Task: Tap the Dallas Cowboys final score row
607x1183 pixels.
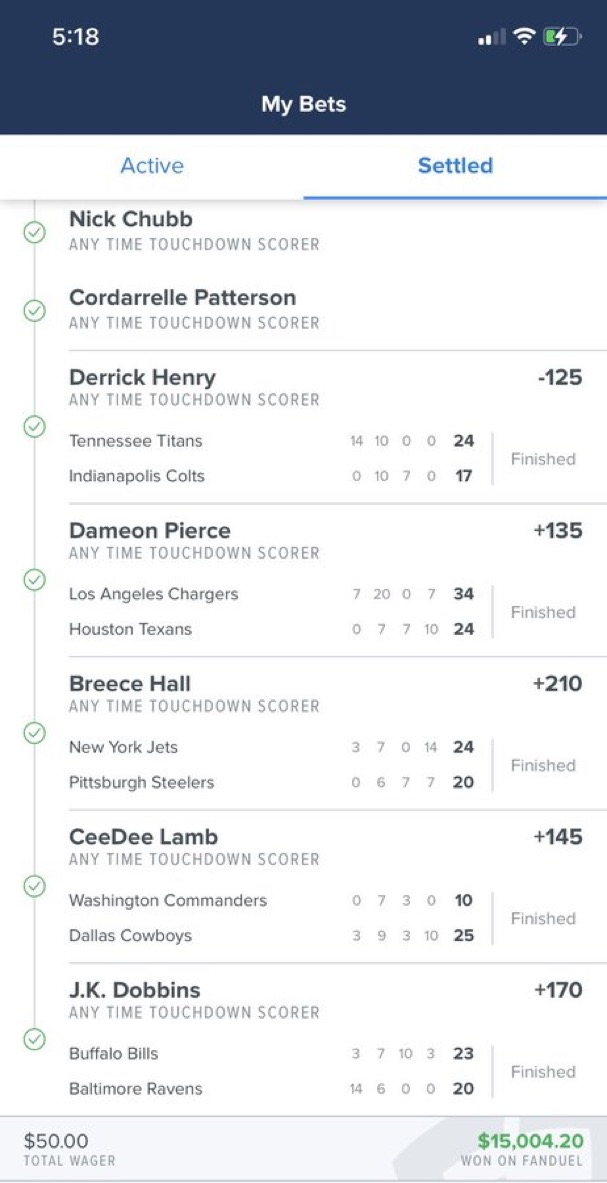Action: tap(270, 936)
